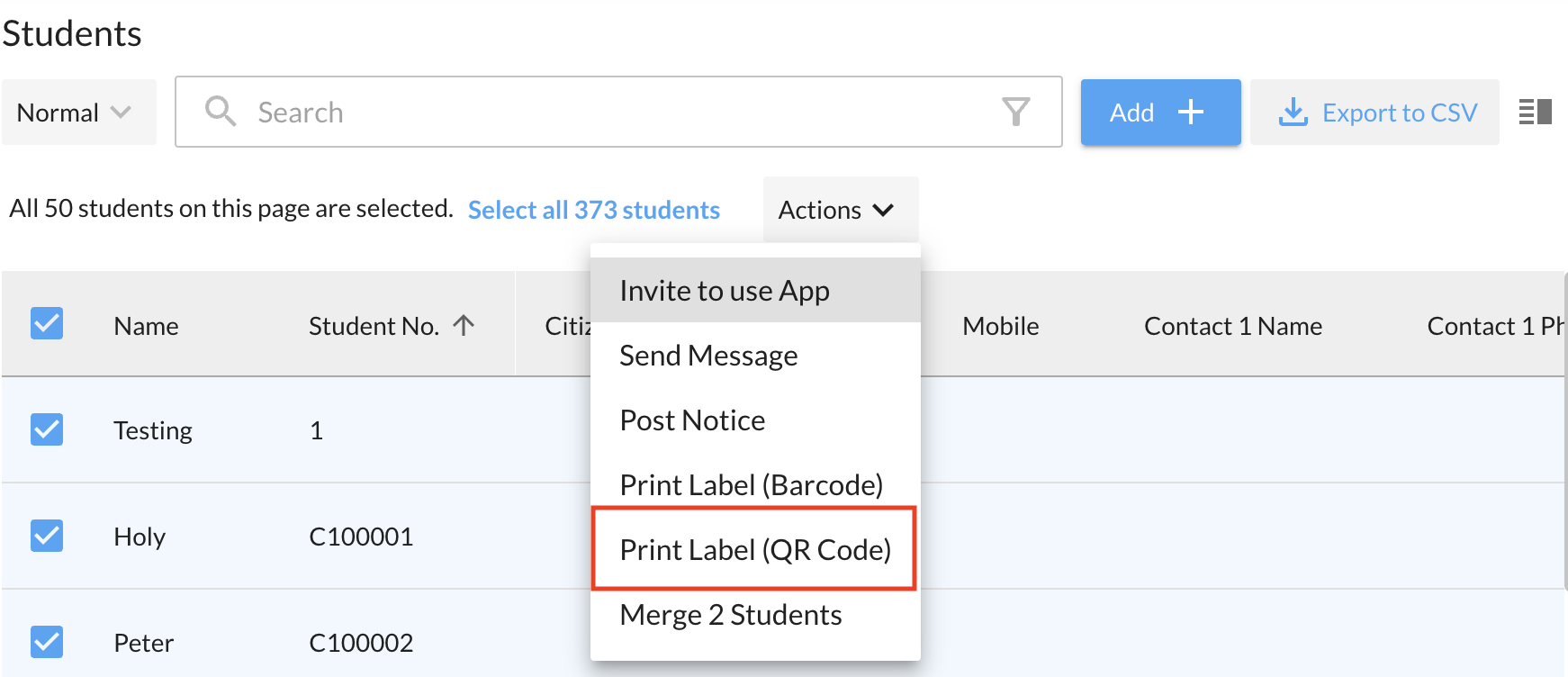Select Send Message from menu
This screenshot has height=677, width=1568.
[708, 356]
